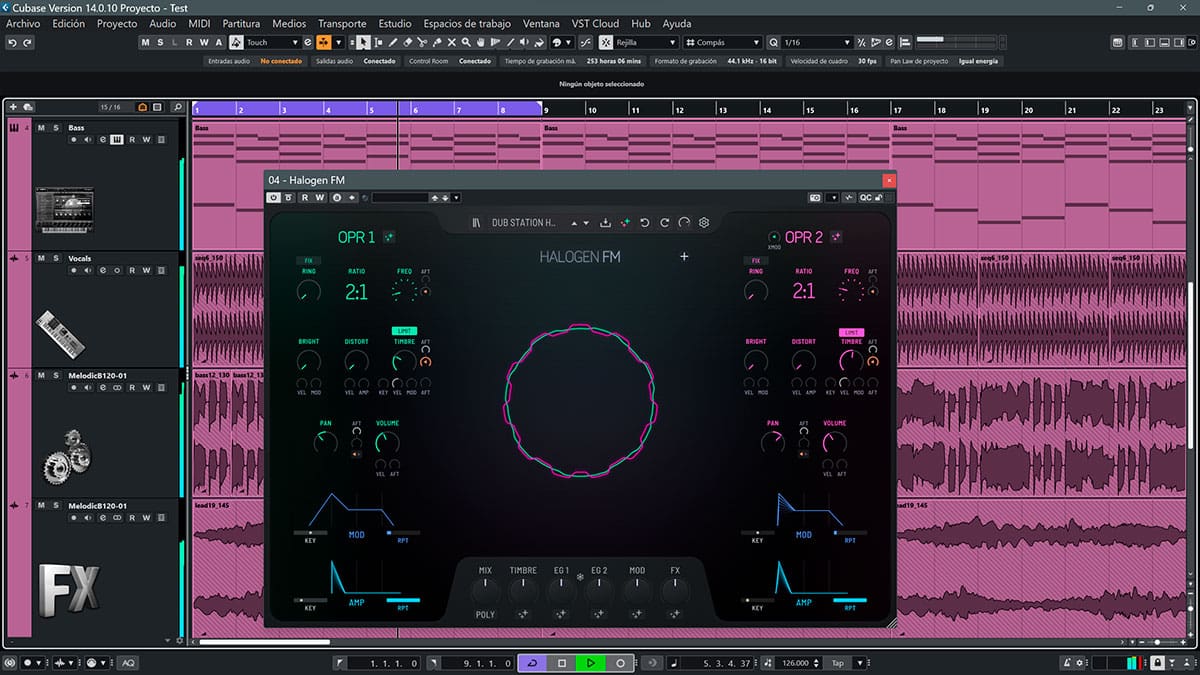Enable Read automation in Halogen FM window
The width and height of the screenshot is (1200, 675).
tap(306, 198)
